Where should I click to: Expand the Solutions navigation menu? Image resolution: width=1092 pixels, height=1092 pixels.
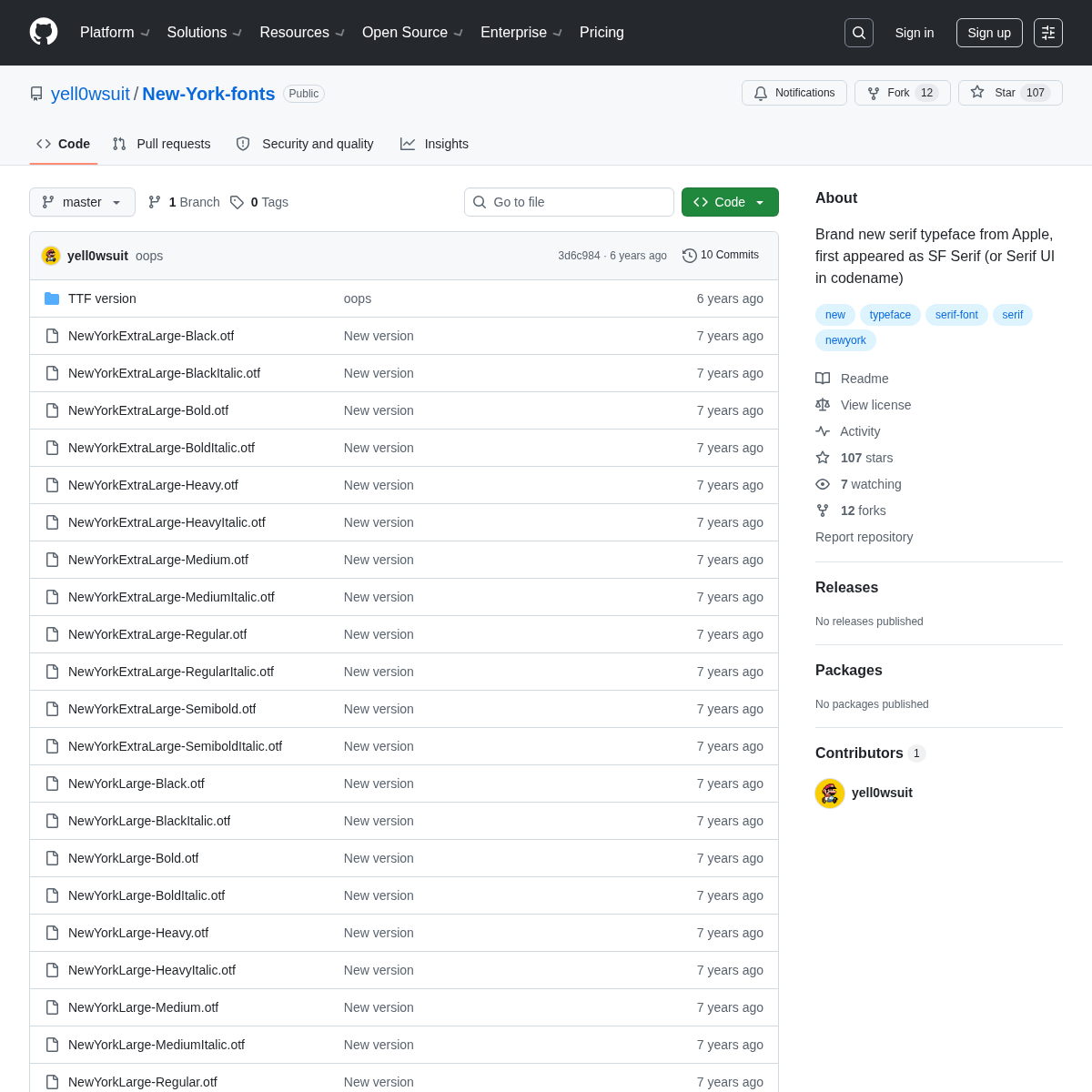tap(205, 33)
